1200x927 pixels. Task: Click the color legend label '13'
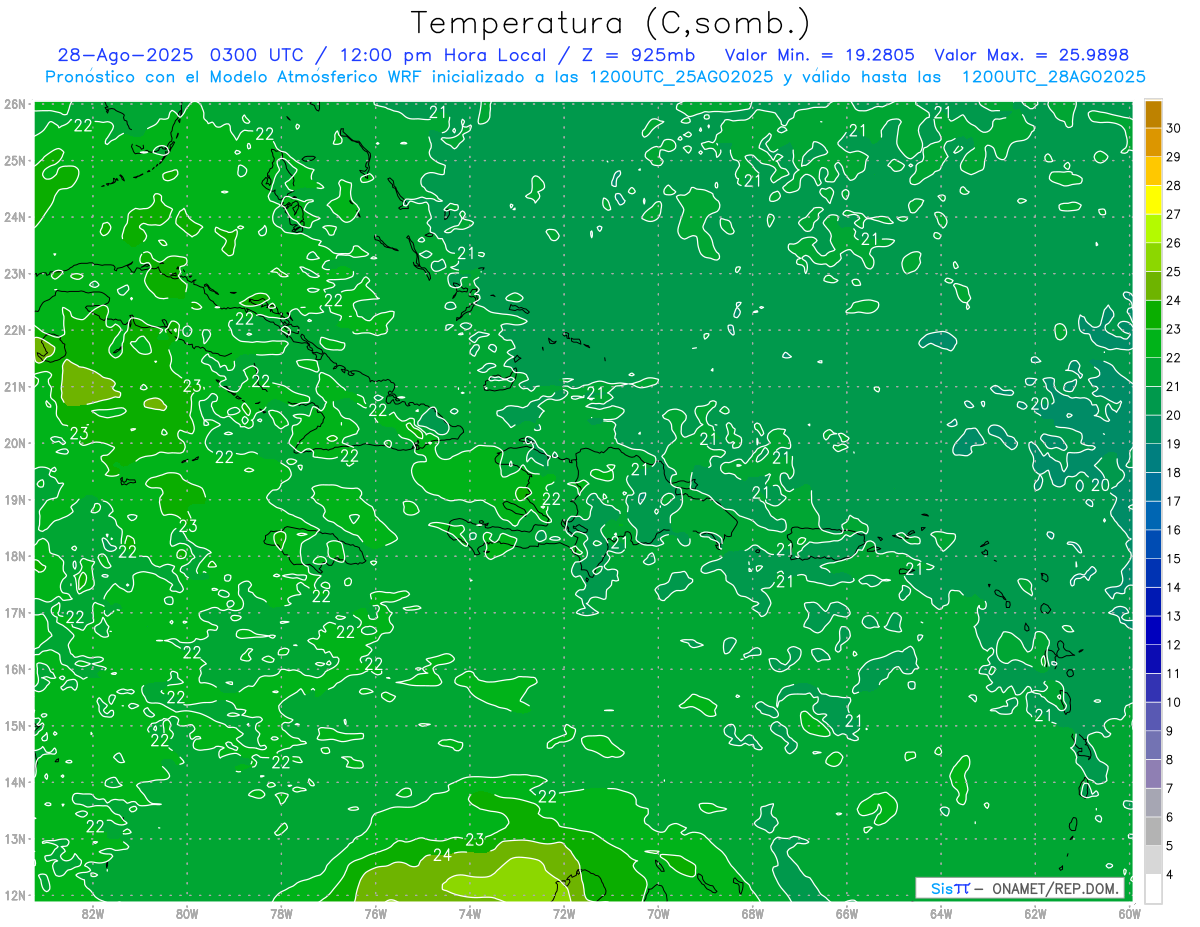pos(1173,615)
